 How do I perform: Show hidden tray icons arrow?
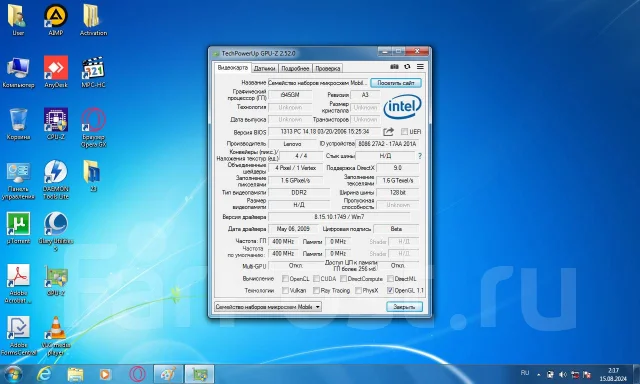click(x=539, y=374)
